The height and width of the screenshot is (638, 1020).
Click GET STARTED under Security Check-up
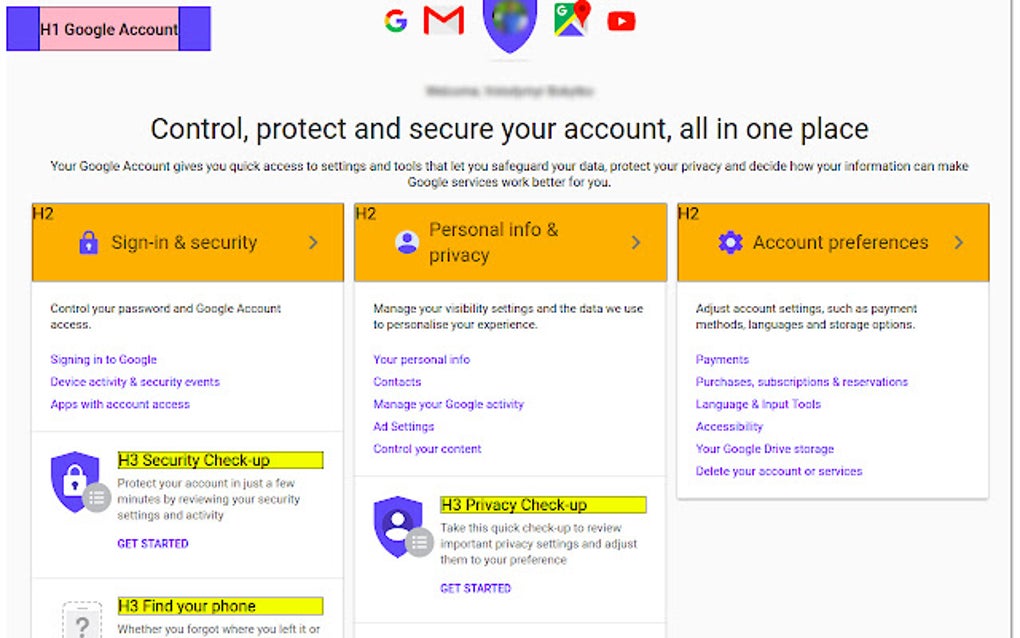(x=151, y=543)
